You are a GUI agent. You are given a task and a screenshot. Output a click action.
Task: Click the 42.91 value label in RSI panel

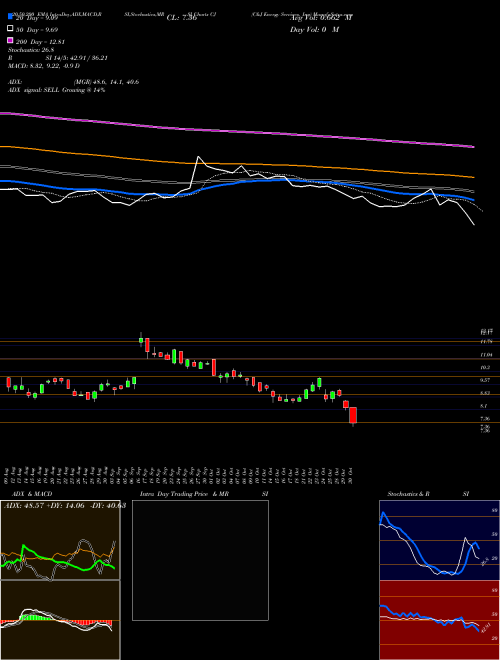coord(485,627)
